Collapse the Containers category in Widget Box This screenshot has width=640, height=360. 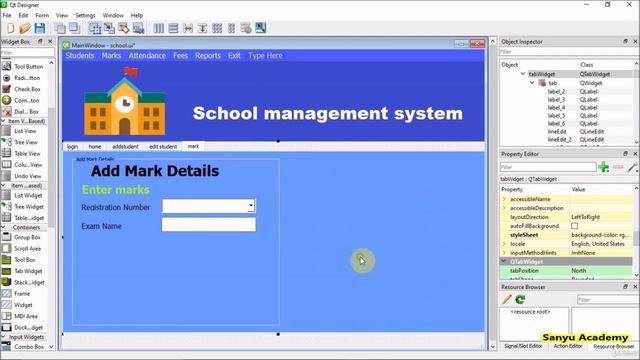(x=4, y=227)
